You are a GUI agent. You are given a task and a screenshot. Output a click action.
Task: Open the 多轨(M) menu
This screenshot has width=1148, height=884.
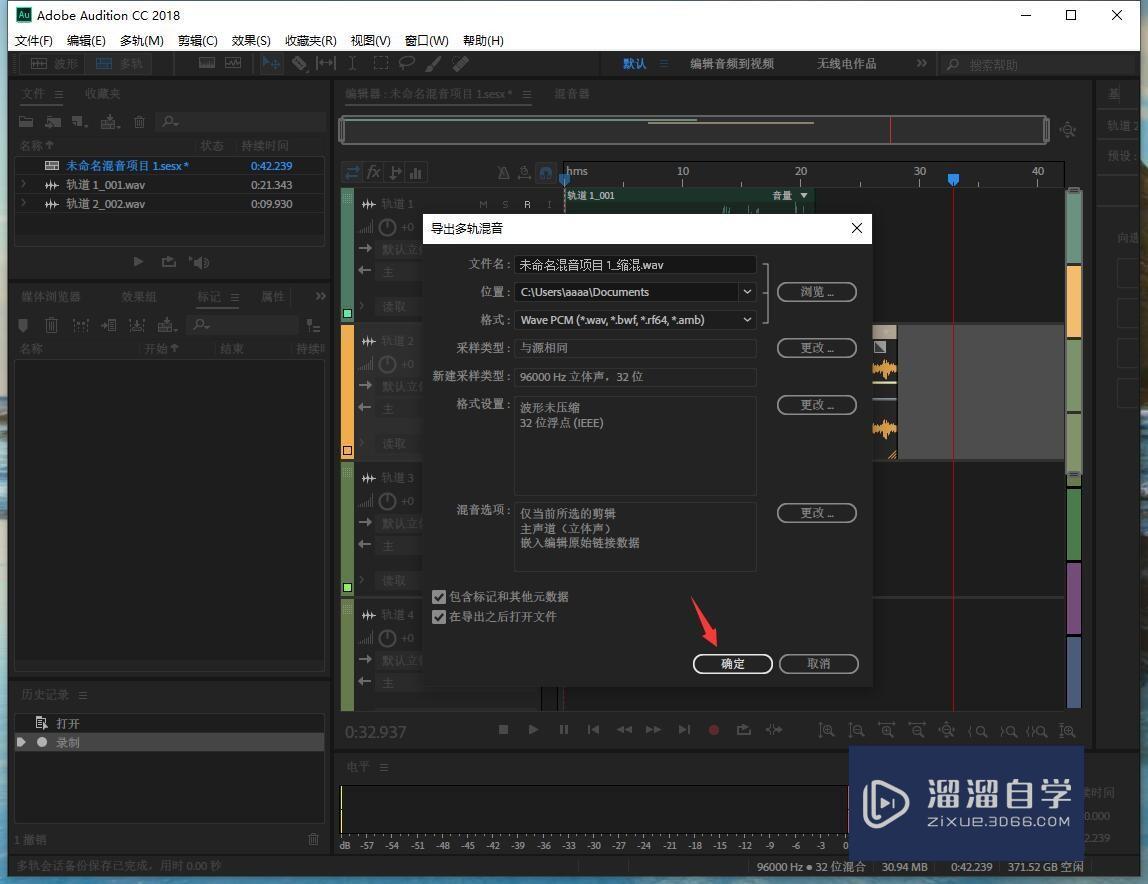tap(141, 40)
